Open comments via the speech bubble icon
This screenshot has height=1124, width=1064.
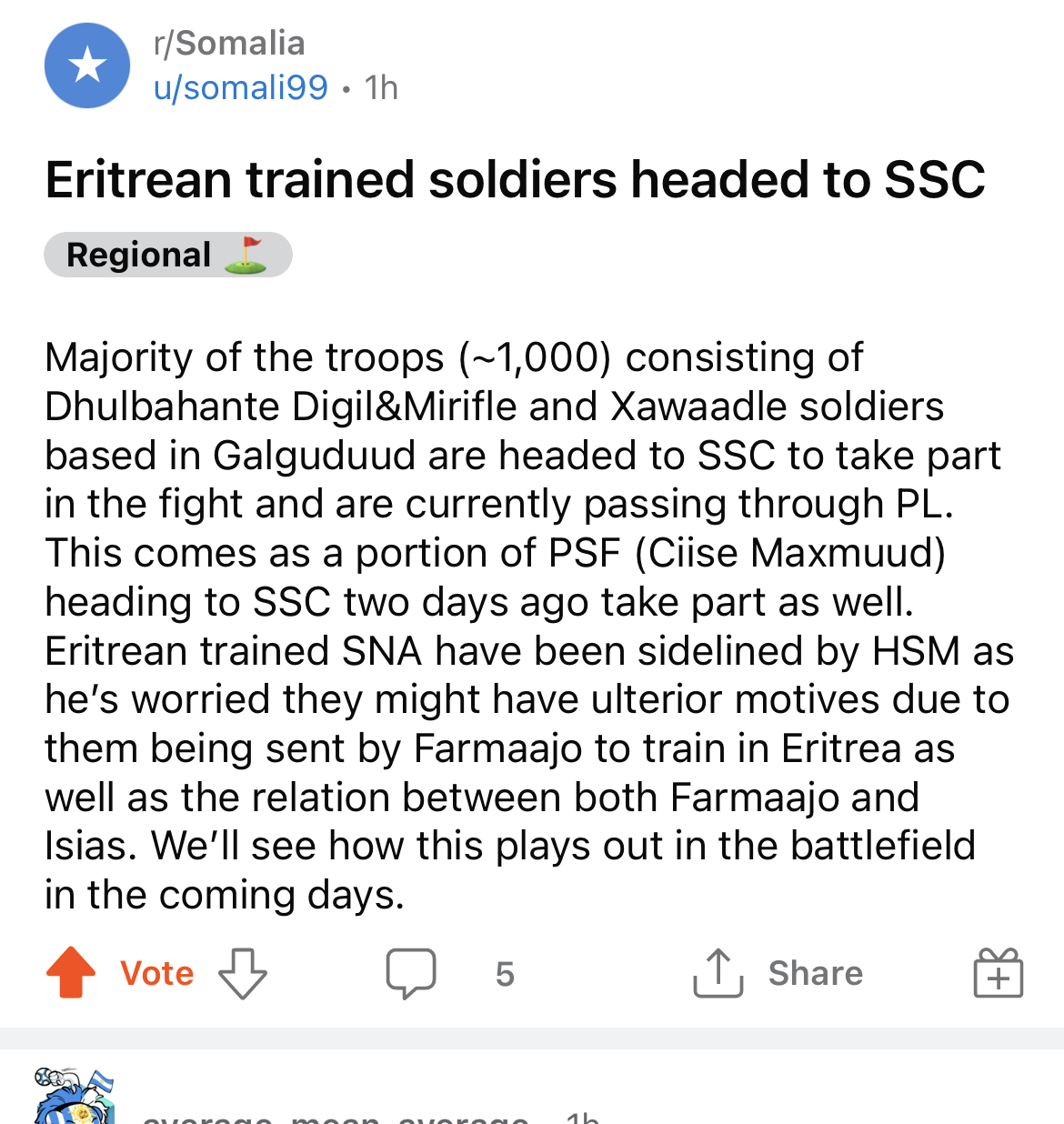pyautogui.click(x=411, y=973)
